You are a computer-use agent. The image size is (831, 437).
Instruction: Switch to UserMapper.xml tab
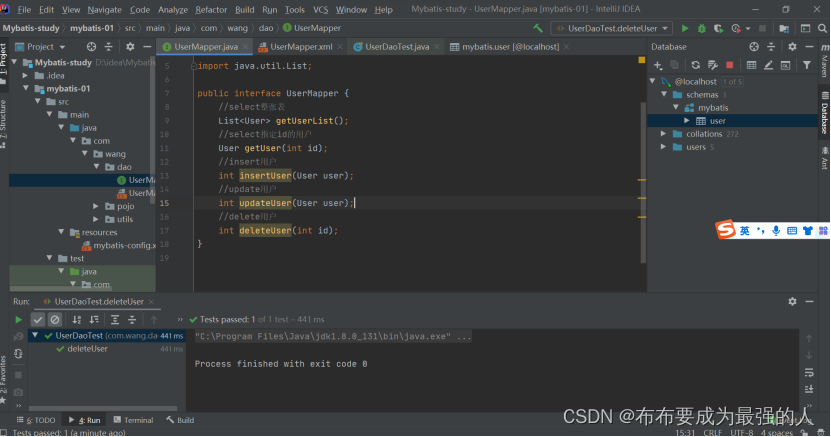301,47
